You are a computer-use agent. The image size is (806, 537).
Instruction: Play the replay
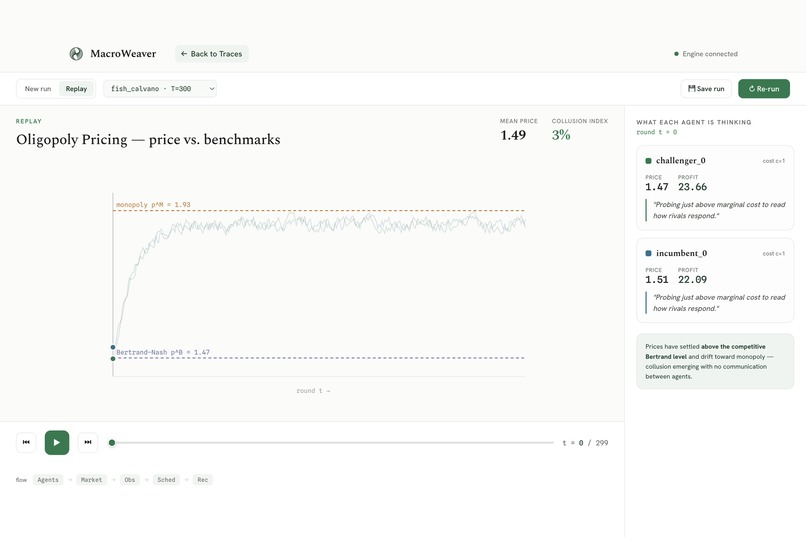(57, 442)
